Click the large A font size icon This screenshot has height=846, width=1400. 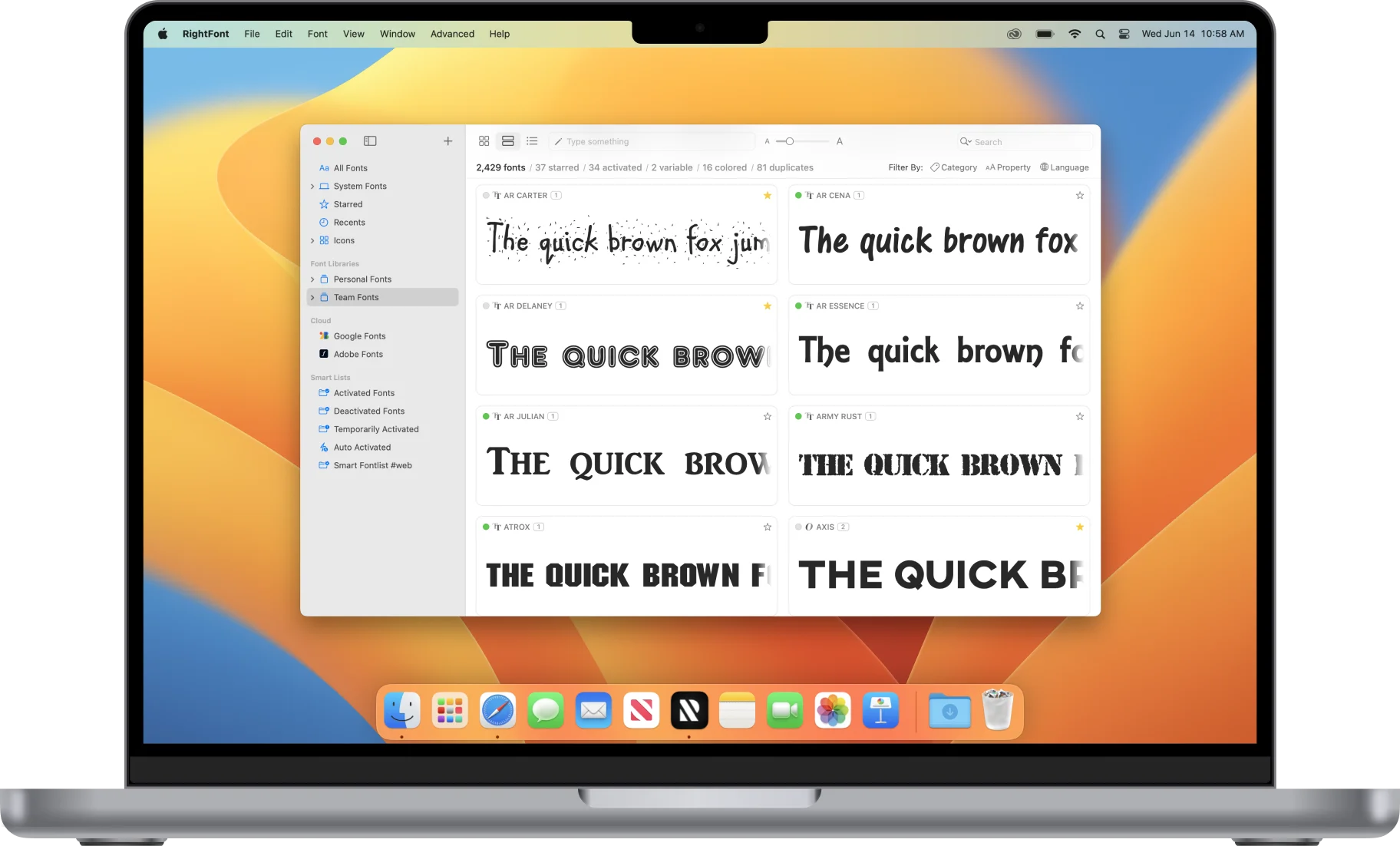(x=840, y=141)
